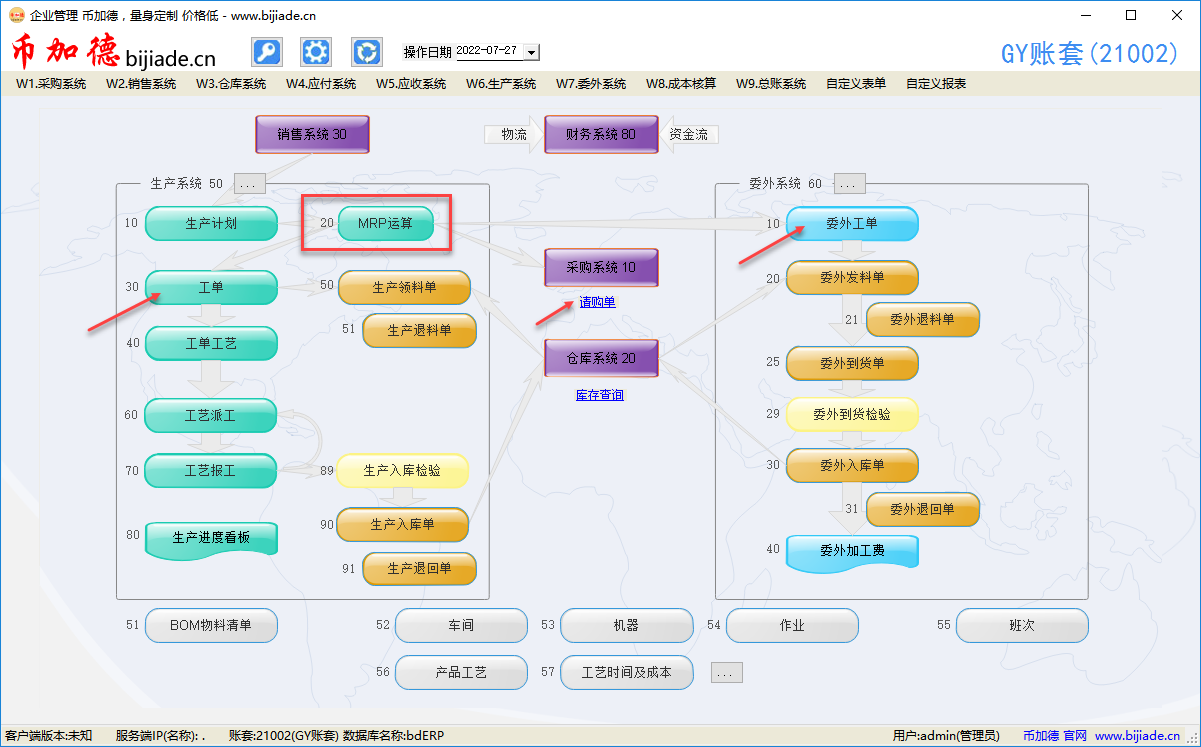1201x747 pixels.
Task: Open 生产计划 in the production flow
Action: point(211,224)
